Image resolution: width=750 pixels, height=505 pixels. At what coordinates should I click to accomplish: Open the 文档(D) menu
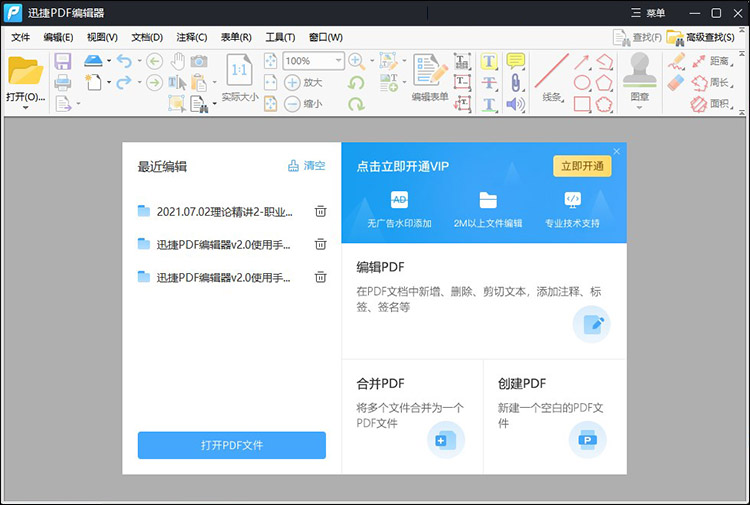(147, 37)
